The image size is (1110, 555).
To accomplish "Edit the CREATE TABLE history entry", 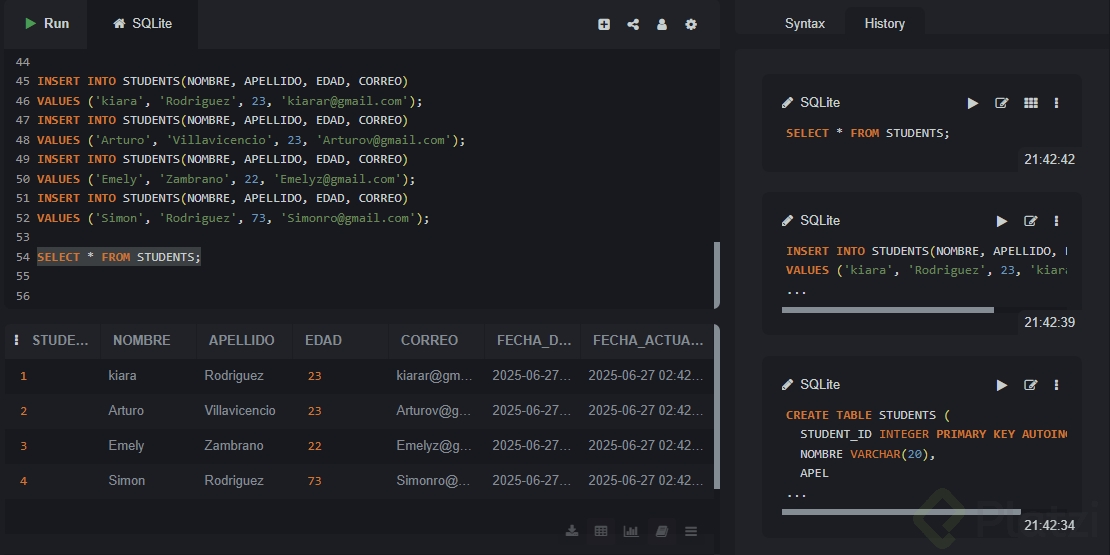I will pos(1030,385).
